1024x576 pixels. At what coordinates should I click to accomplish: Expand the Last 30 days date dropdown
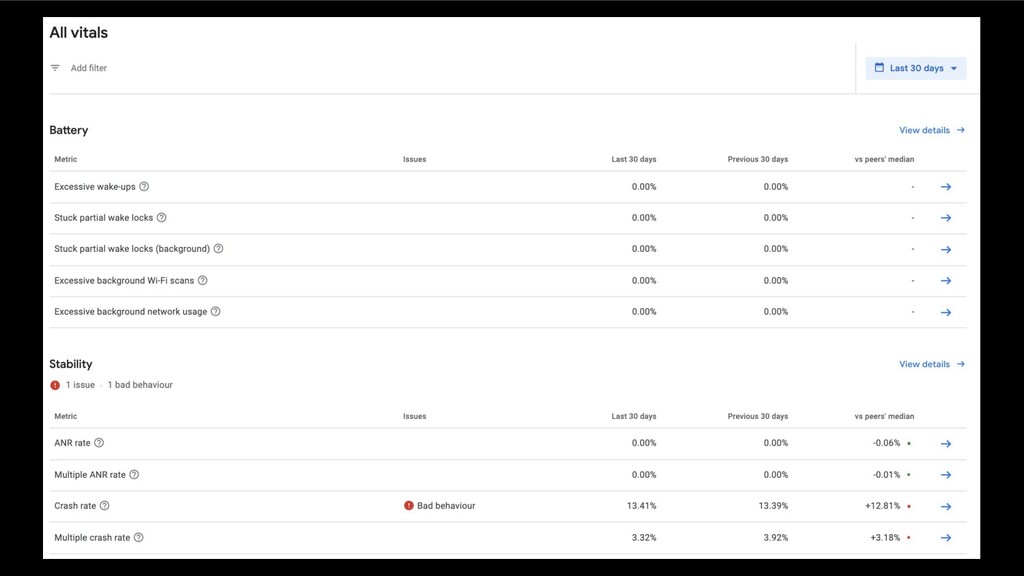916,68
